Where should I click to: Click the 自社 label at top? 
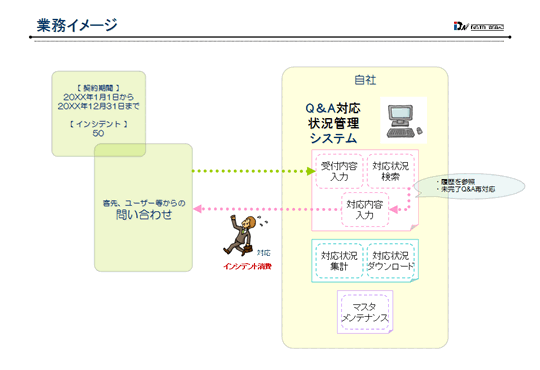[x=365, y=80]
